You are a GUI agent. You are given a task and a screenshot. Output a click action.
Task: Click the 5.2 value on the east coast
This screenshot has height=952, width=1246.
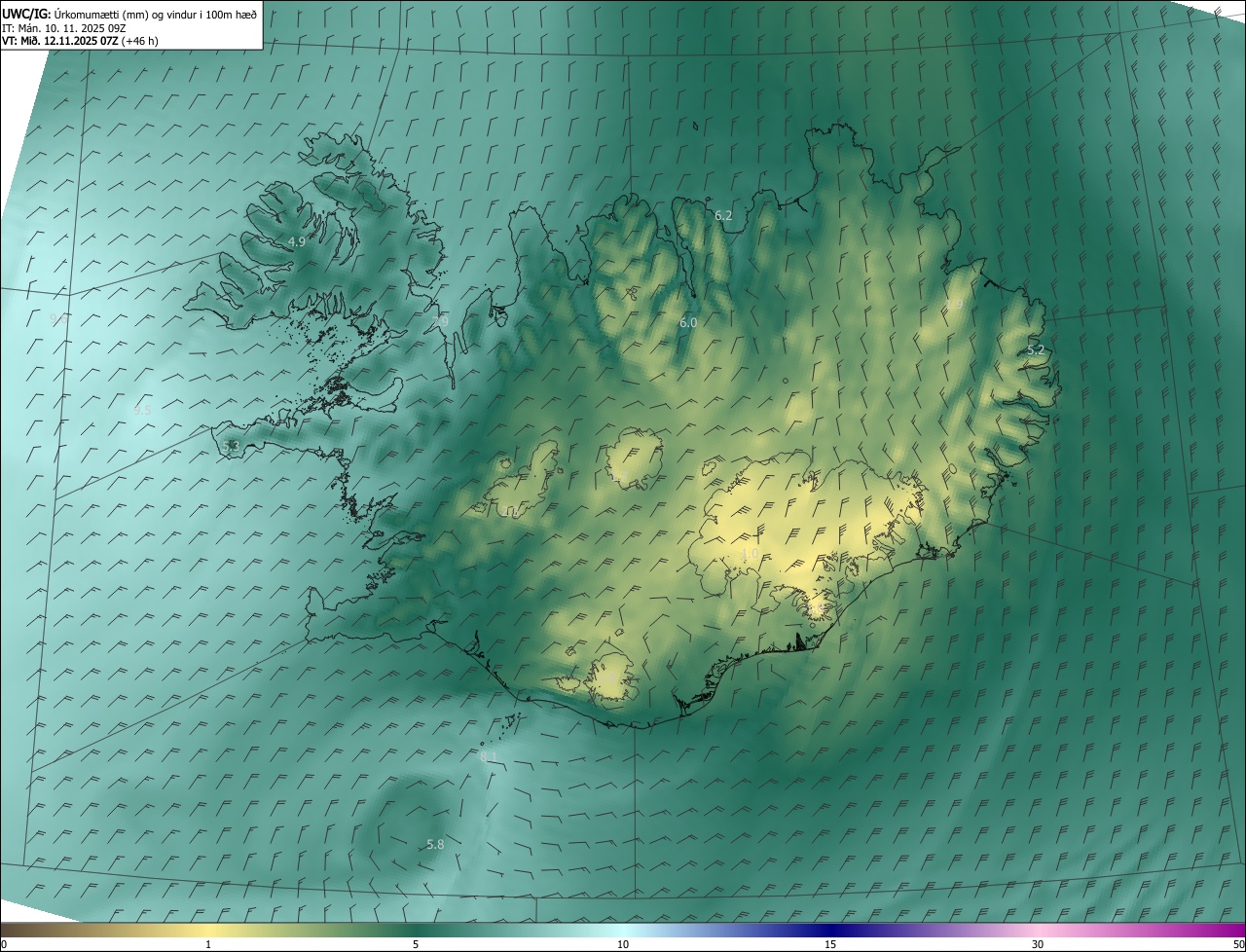[1036, 350]
